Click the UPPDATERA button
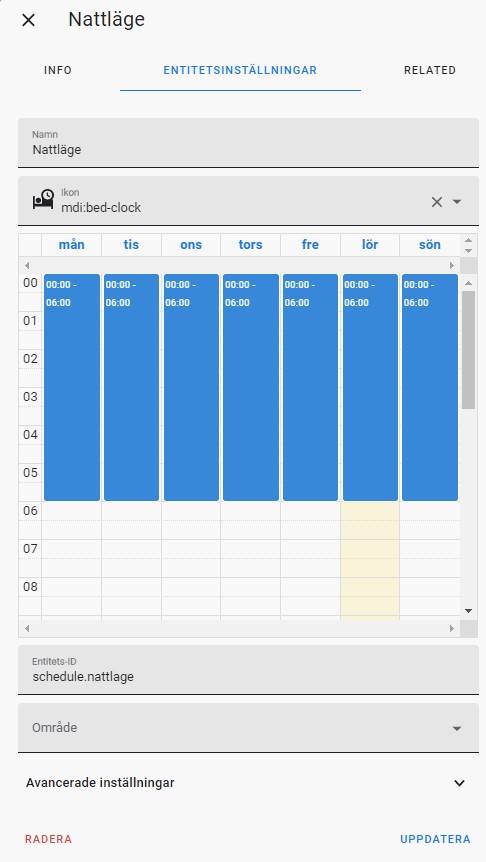The height and width of the screenshot is (862, 486). [x=435, y=839]
